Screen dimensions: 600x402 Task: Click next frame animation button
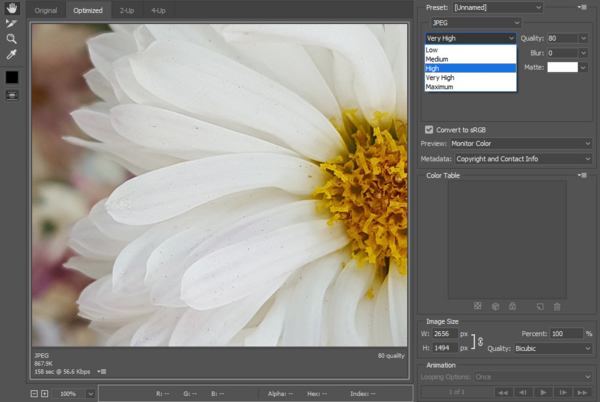tap(563, 392)
